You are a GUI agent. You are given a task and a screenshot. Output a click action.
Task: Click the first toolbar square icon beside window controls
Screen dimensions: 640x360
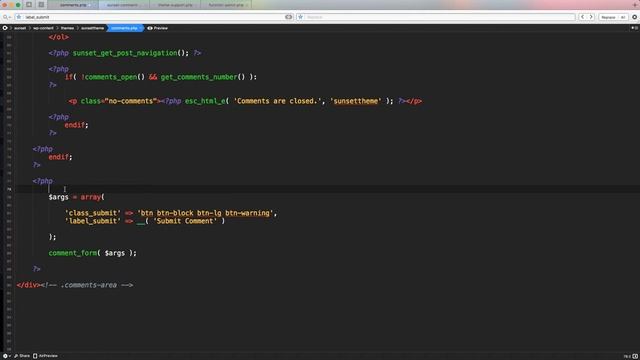(29, 5)
